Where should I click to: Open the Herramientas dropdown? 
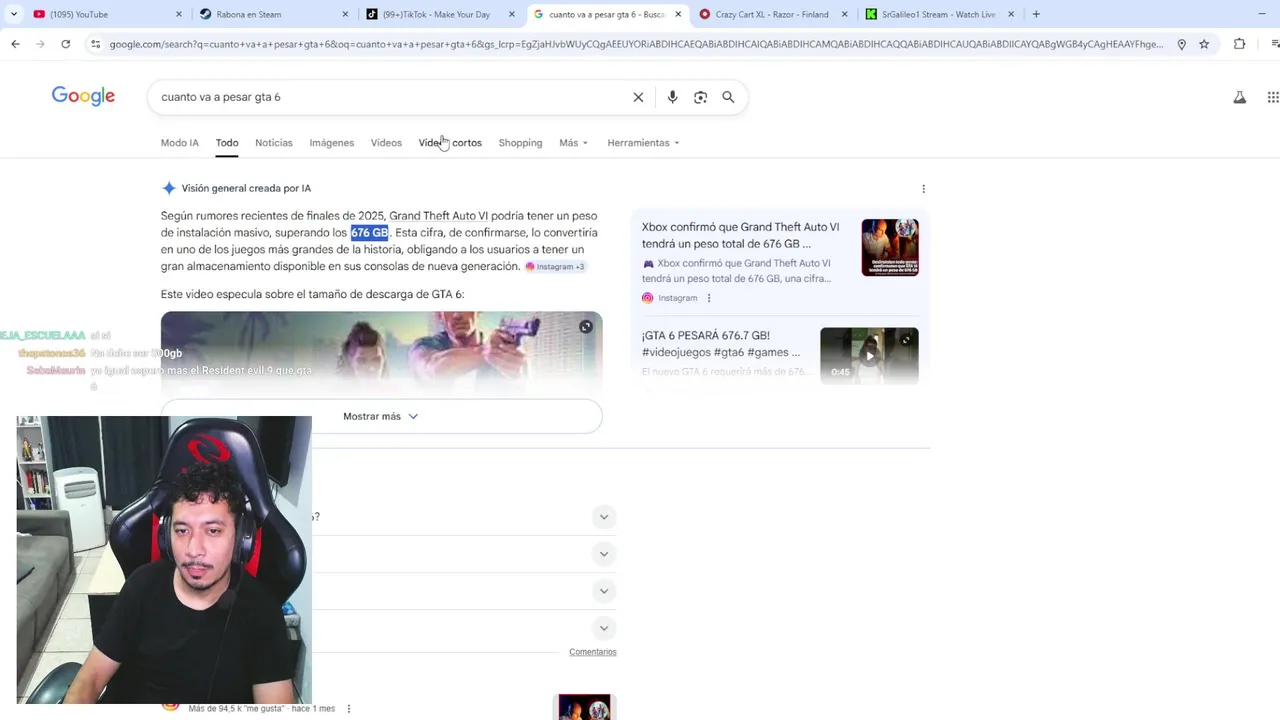643,143
